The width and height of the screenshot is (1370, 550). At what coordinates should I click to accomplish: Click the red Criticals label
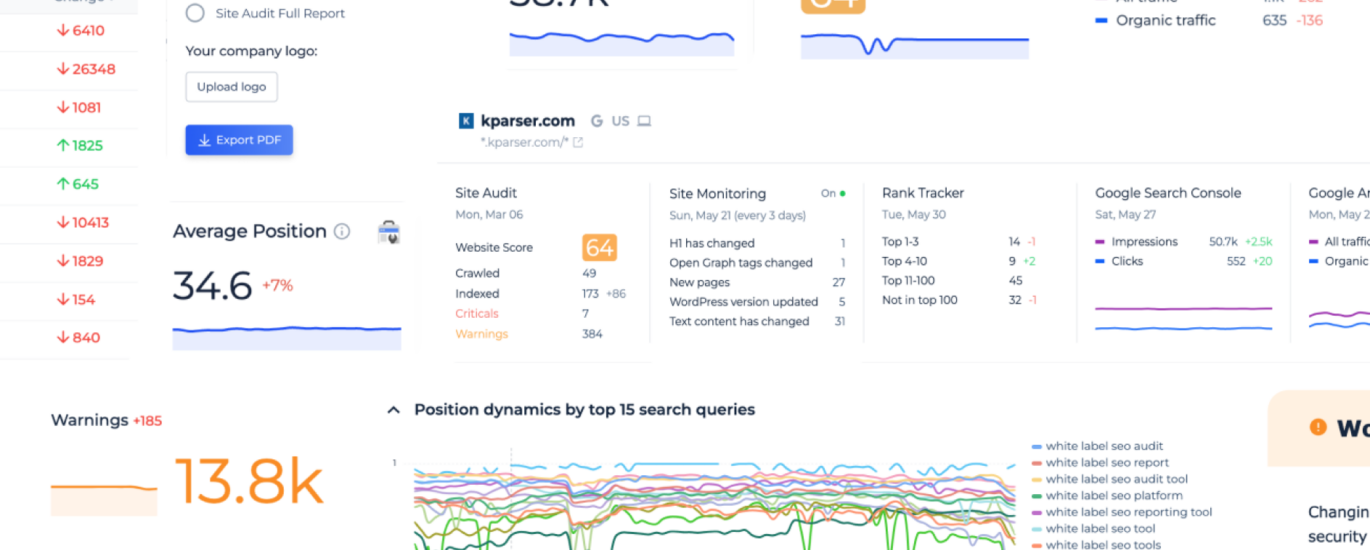[477, 314]
